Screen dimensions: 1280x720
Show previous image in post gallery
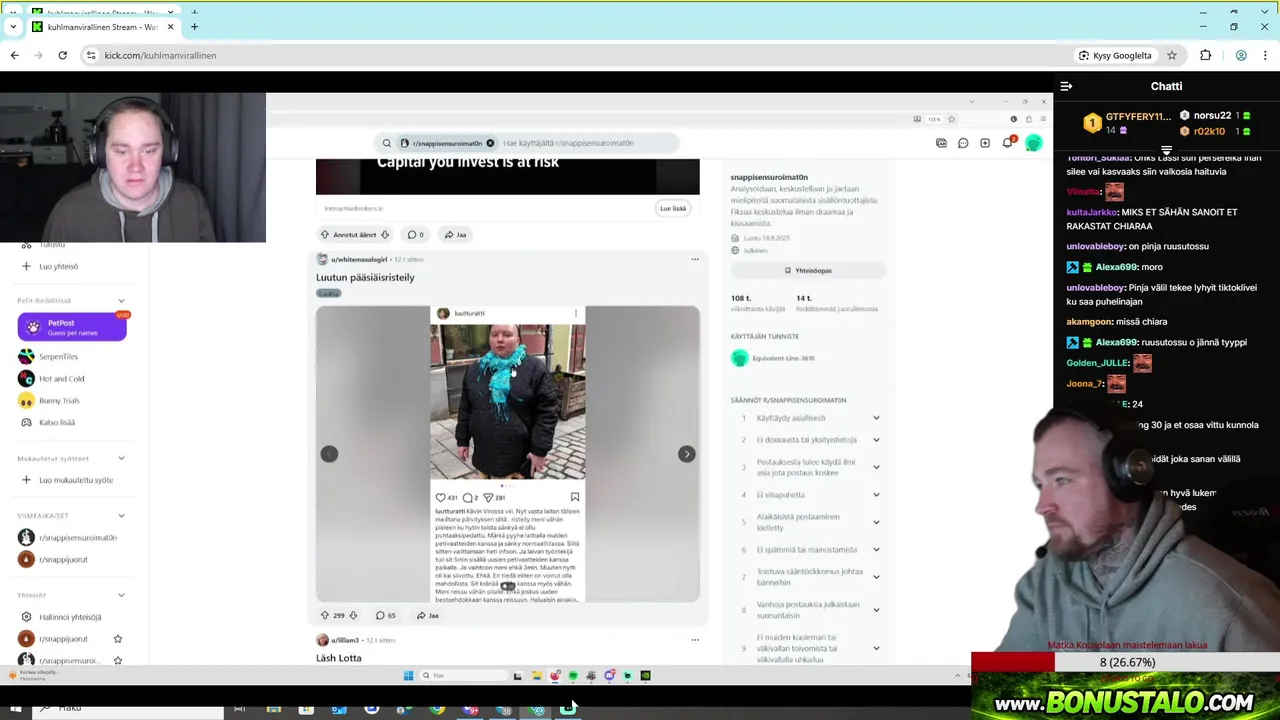point(329,454)
